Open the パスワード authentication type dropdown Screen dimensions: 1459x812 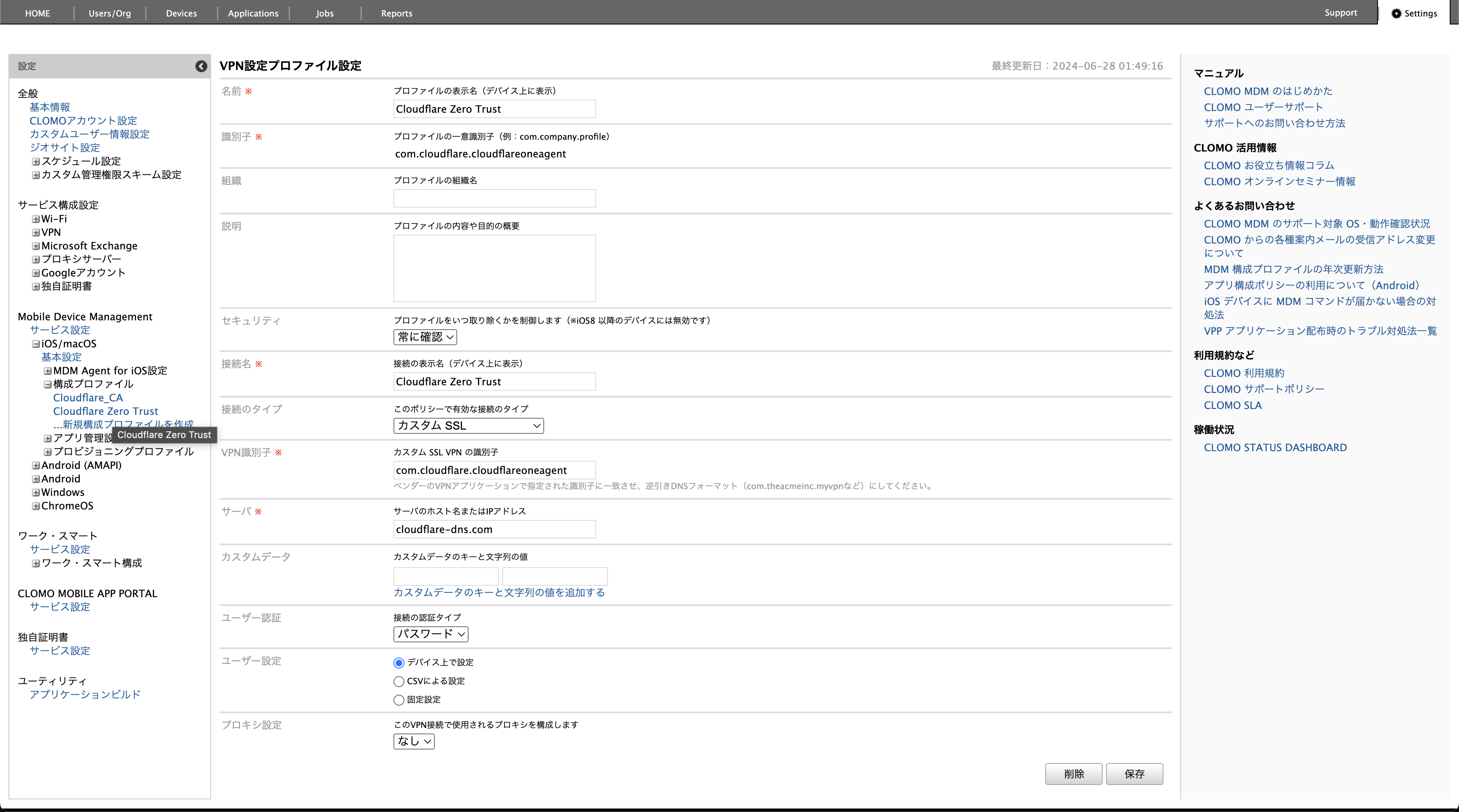(431, 634)
